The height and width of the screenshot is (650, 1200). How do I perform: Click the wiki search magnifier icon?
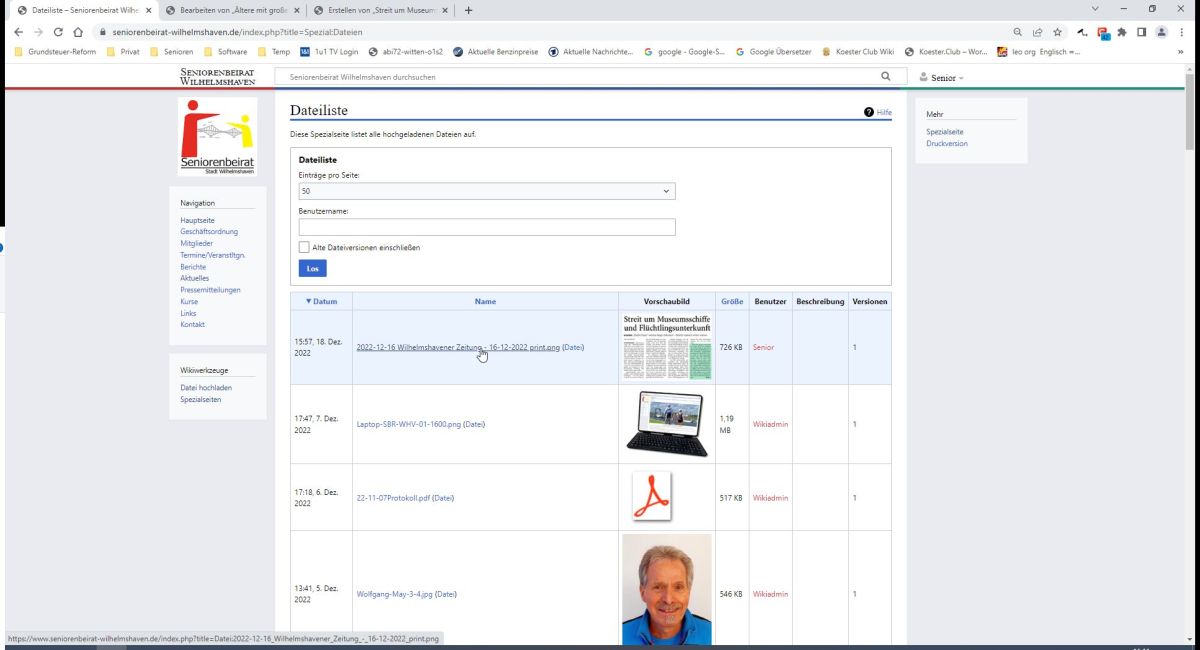pos(885,77)
